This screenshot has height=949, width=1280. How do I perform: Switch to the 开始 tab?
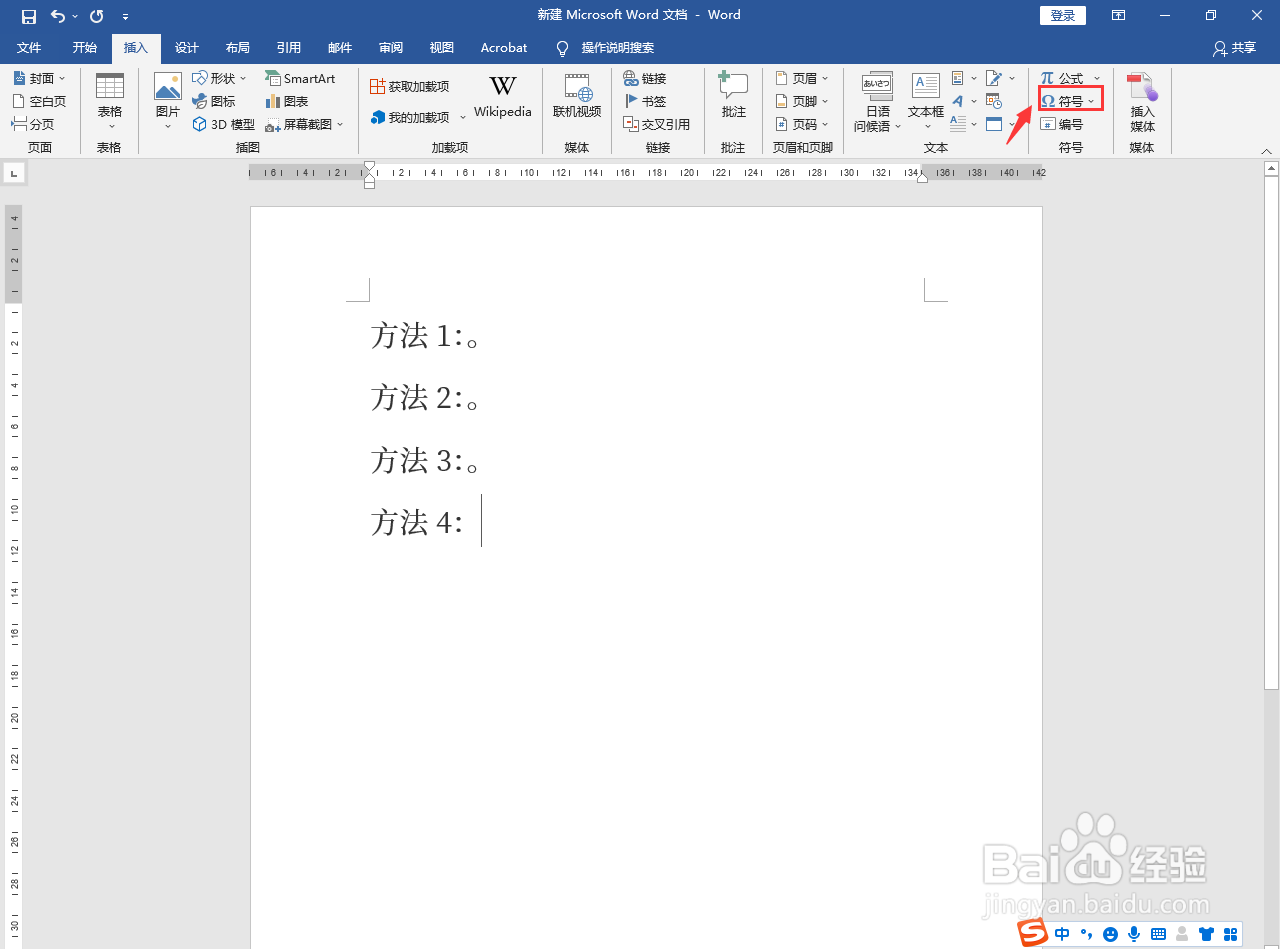click(x=85, y=47)
